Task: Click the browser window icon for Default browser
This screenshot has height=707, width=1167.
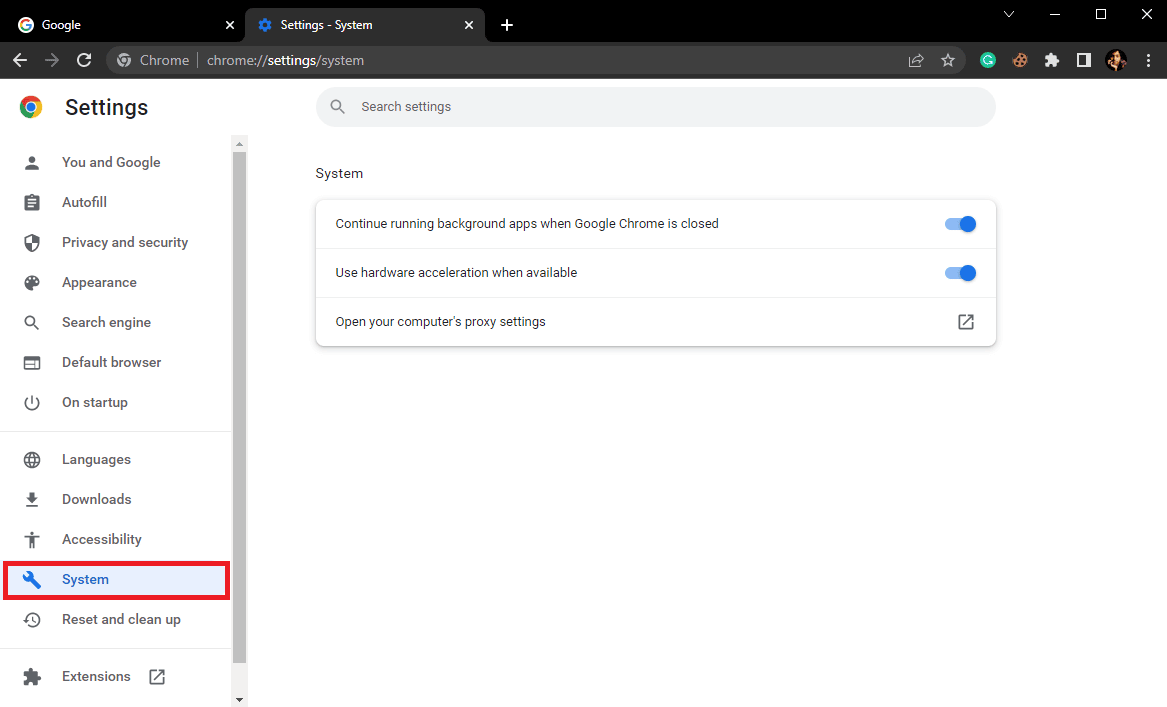Action: coord(32,362)
